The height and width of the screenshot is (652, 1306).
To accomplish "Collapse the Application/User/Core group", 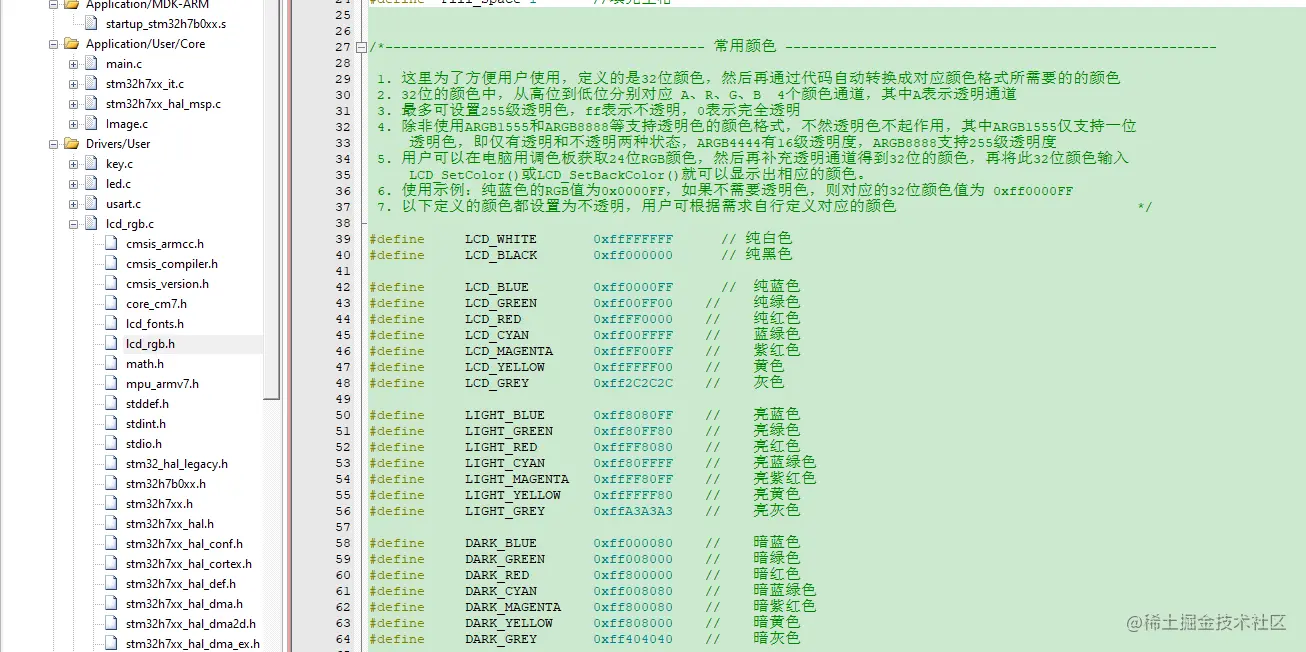I will 54,44.
